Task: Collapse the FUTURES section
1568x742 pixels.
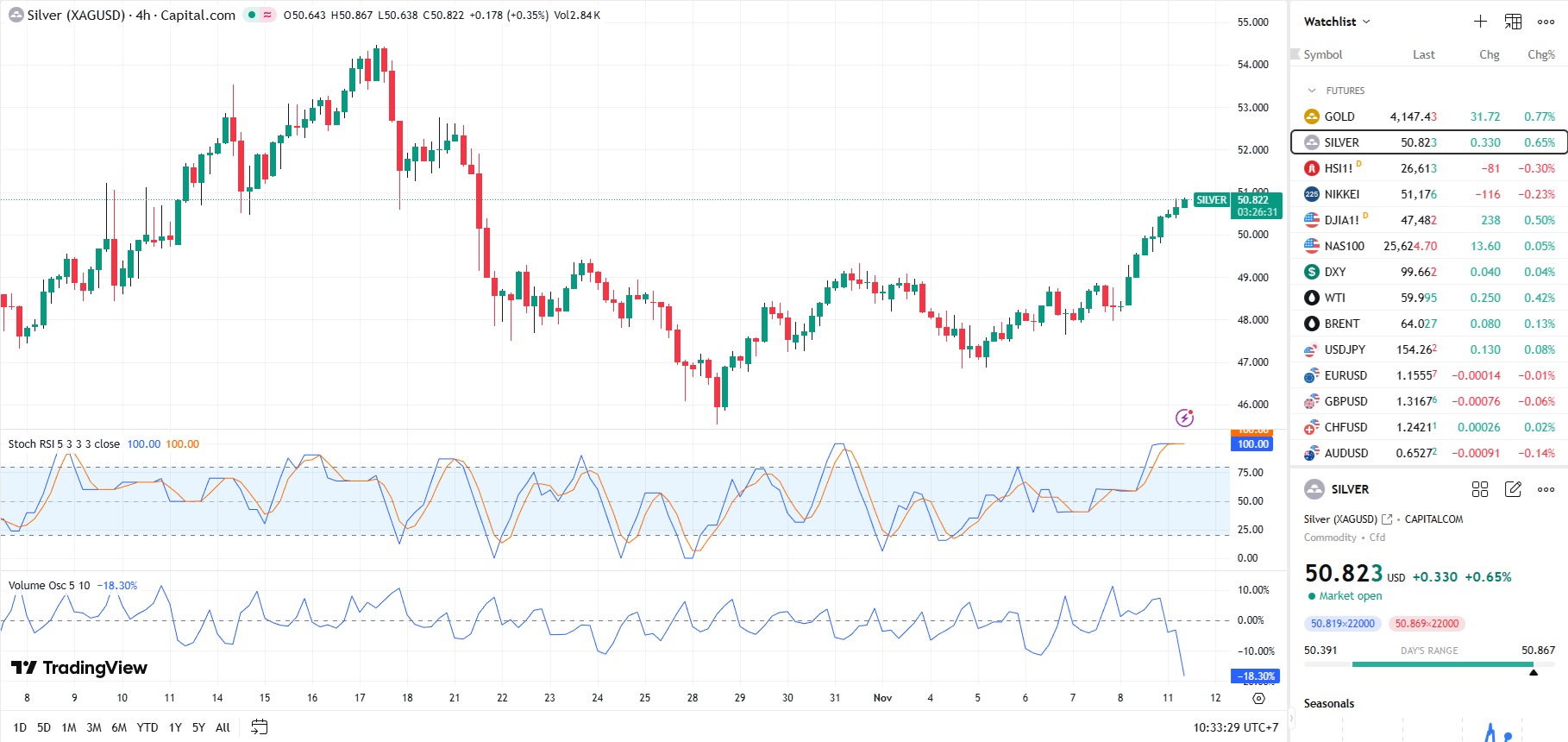Action: coord(1312,91)
